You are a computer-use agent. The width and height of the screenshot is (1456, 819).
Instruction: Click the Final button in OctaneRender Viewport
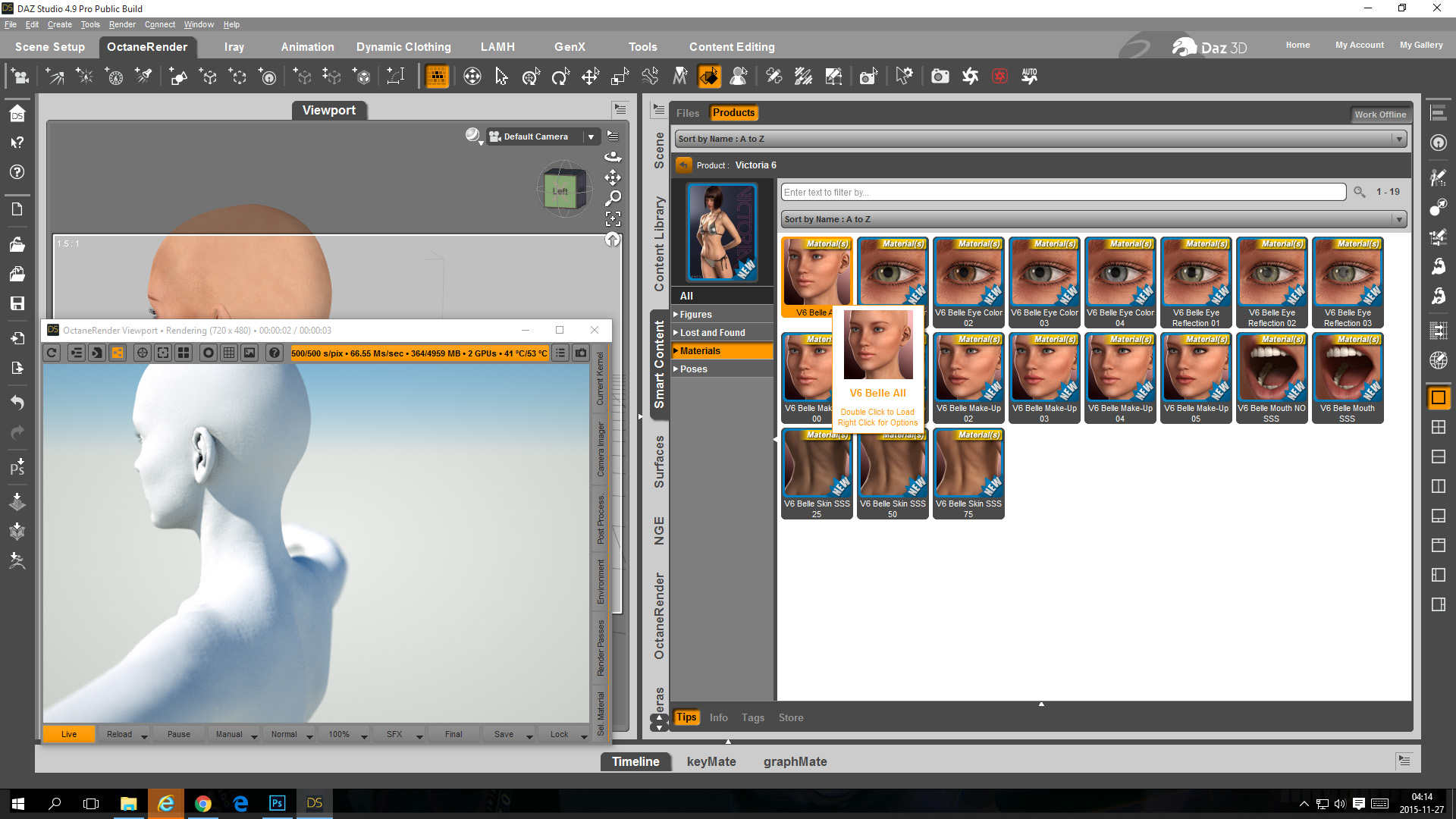(x=453, y=734)
